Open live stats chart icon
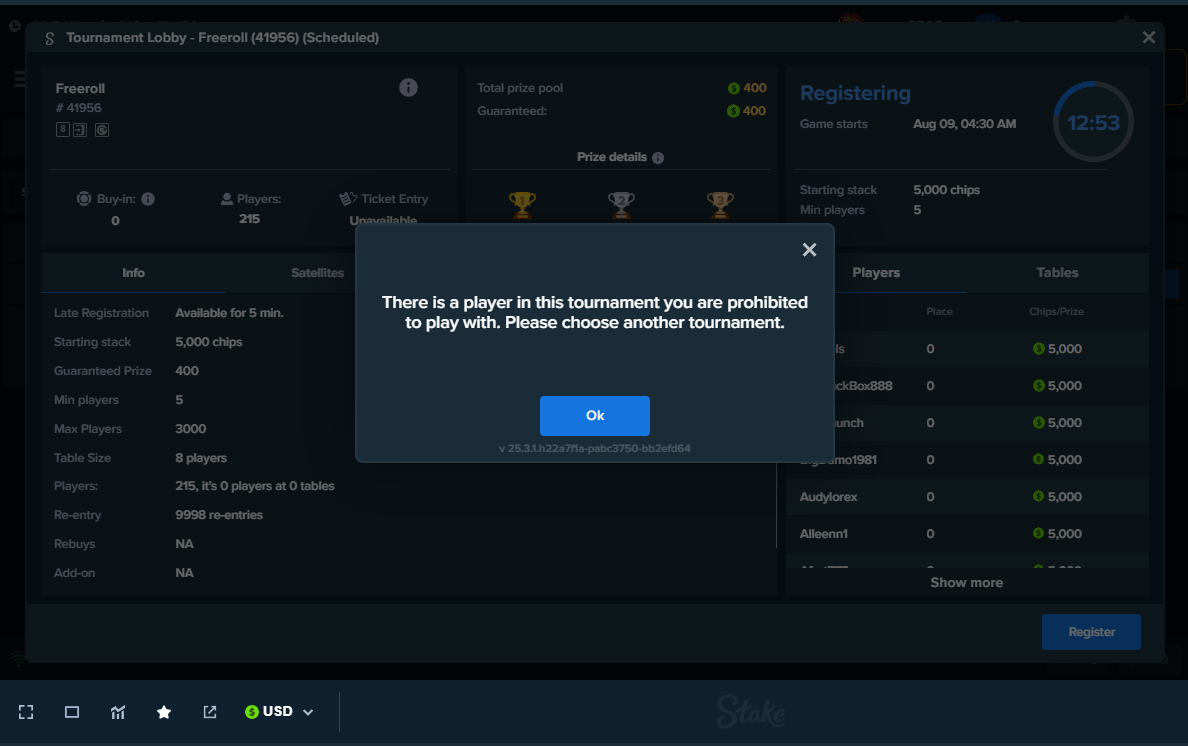Screen dimensions: 1188x746 tap(118, 712)
